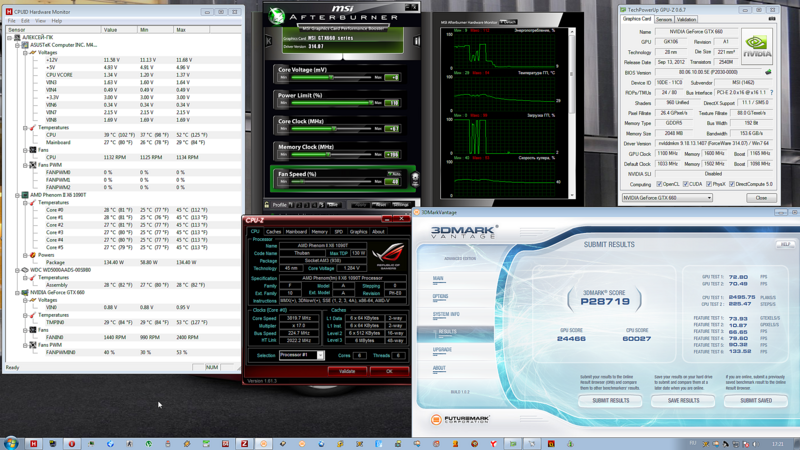
Task: Click the Afterburner information i button
Action: pos(416,41)
